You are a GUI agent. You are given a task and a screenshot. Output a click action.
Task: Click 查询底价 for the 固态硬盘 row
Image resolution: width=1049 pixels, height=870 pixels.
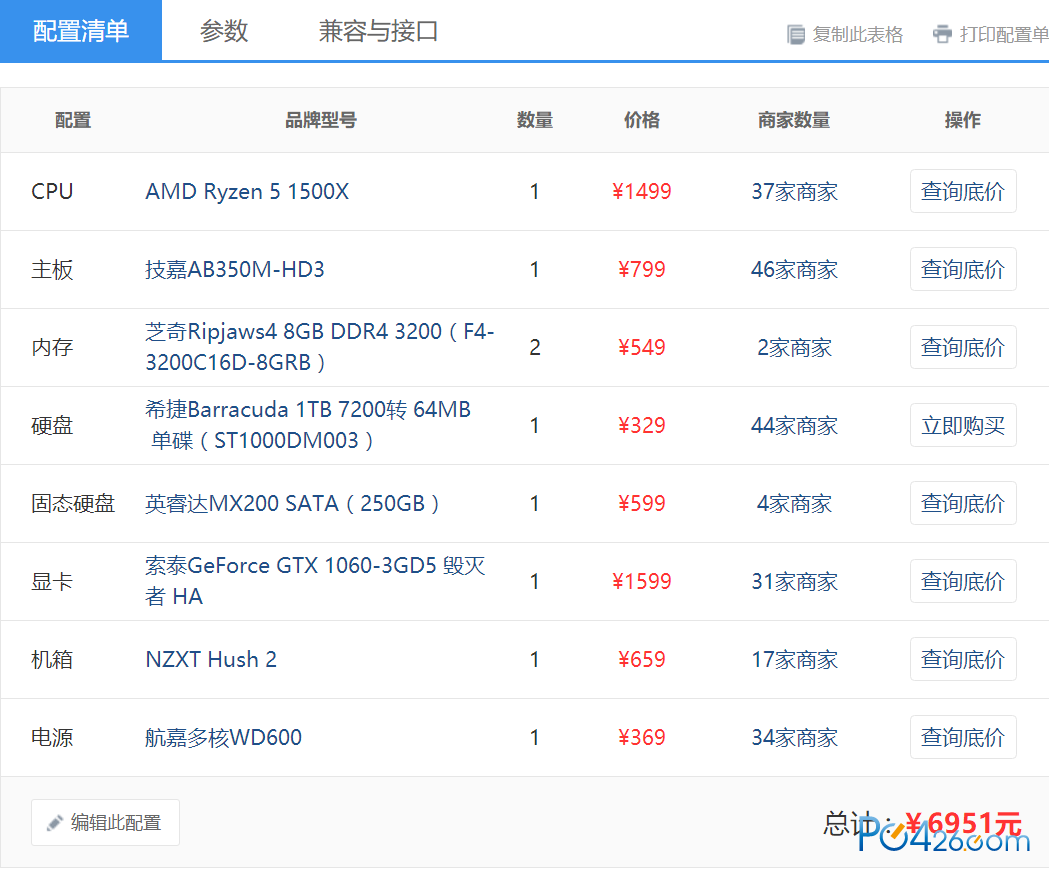coord(963,503)
